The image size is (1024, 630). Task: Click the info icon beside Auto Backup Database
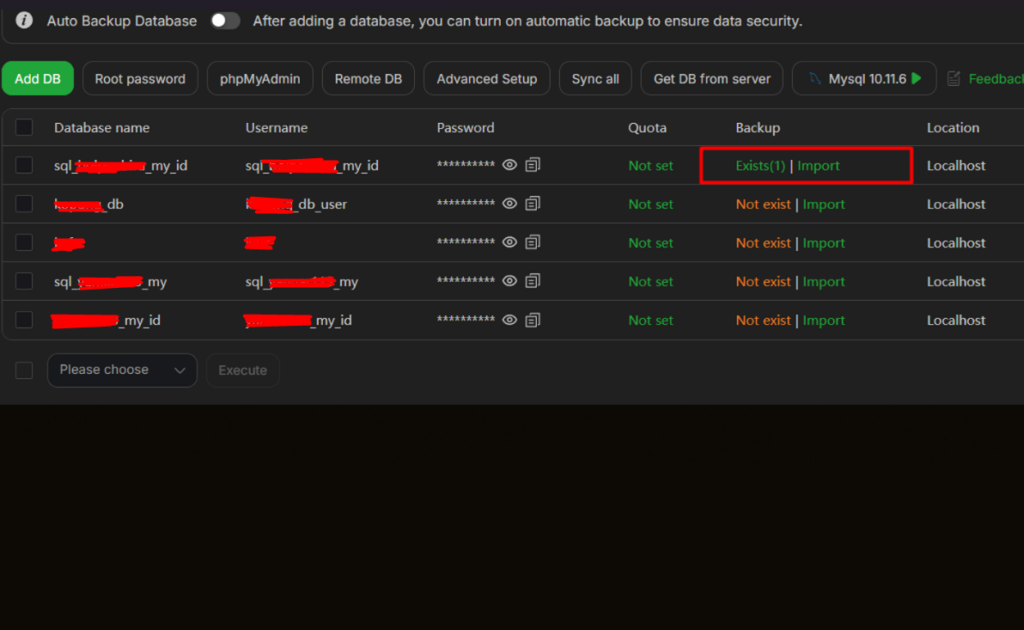coord(24,20)
